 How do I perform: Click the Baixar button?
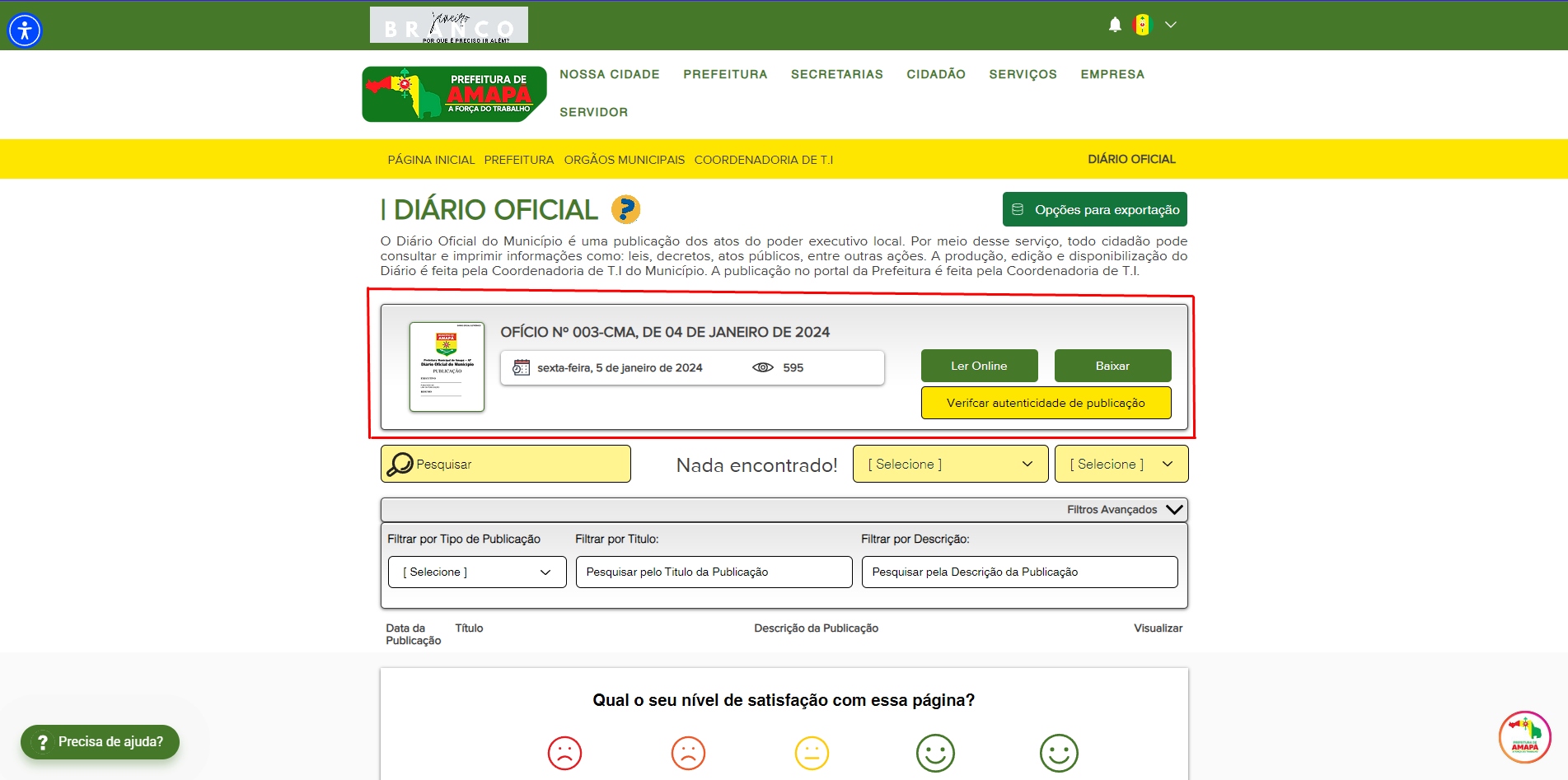click(x=1112, y=366)
